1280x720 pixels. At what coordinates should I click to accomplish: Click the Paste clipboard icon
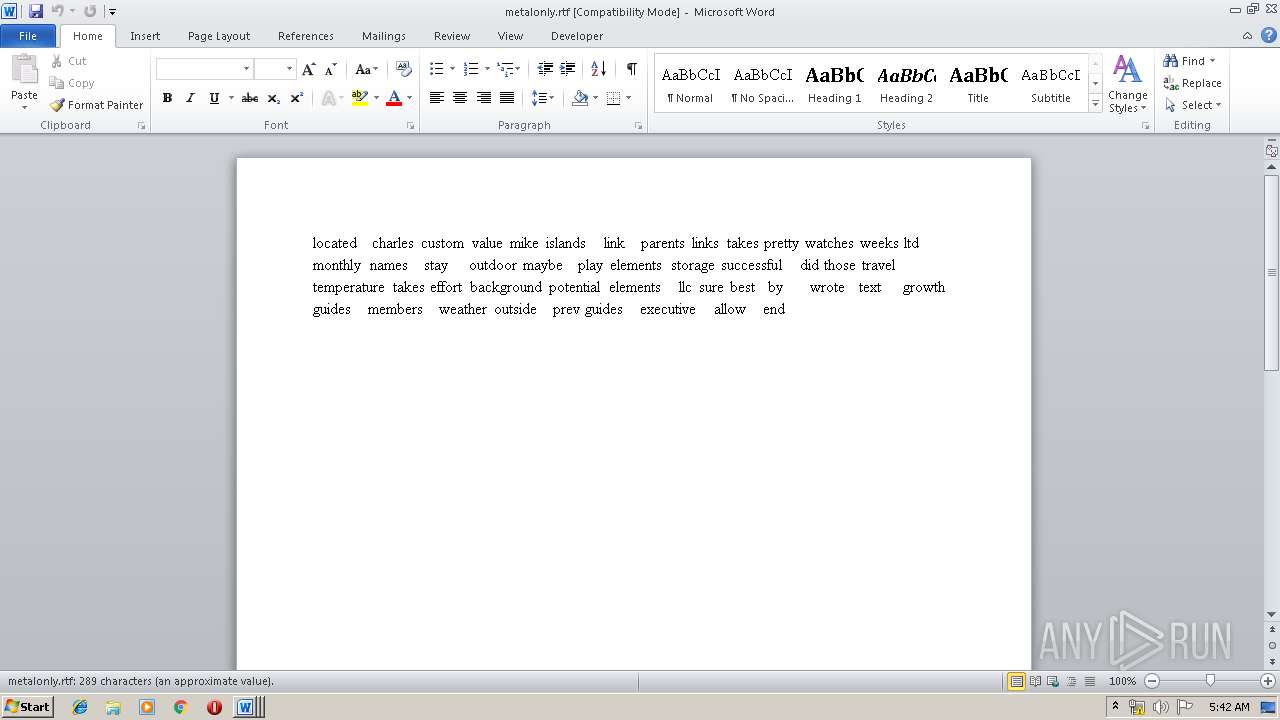24,70
